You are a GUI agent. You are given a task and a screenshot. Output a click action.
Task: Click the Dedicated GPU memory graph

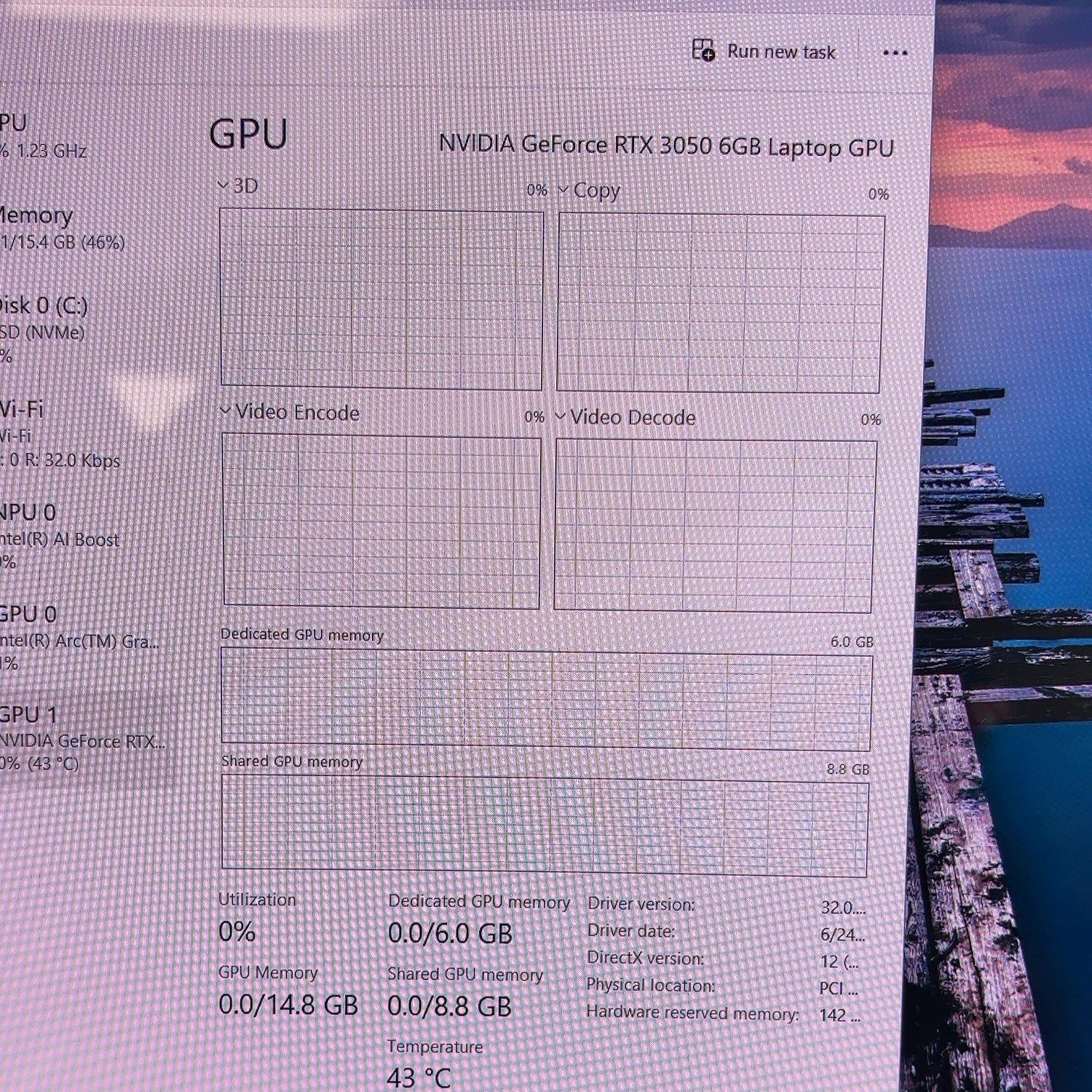pyautogui.click(x=546, y=700)
